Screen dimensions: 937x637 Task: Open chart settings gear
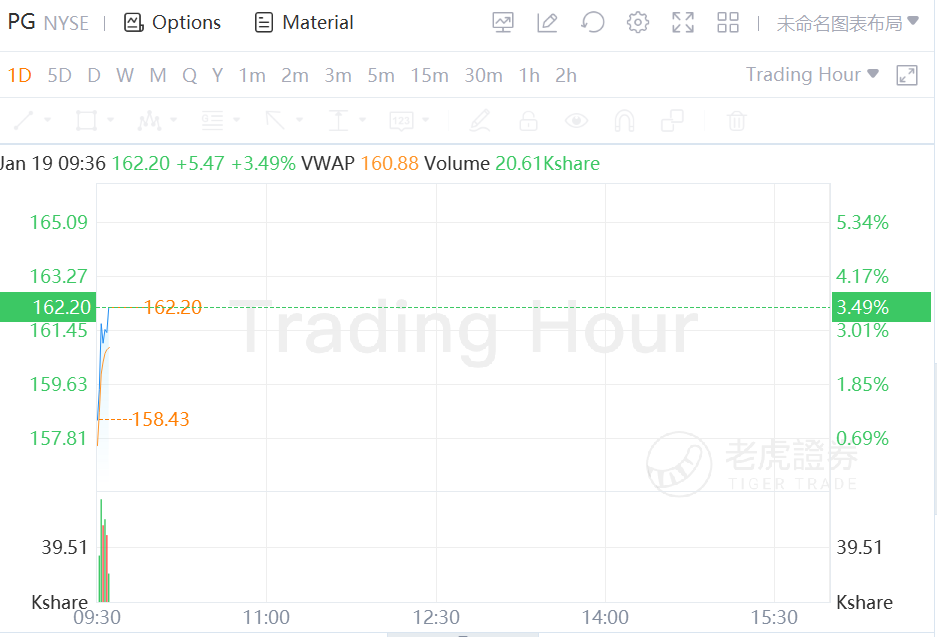tap(638, 22)
